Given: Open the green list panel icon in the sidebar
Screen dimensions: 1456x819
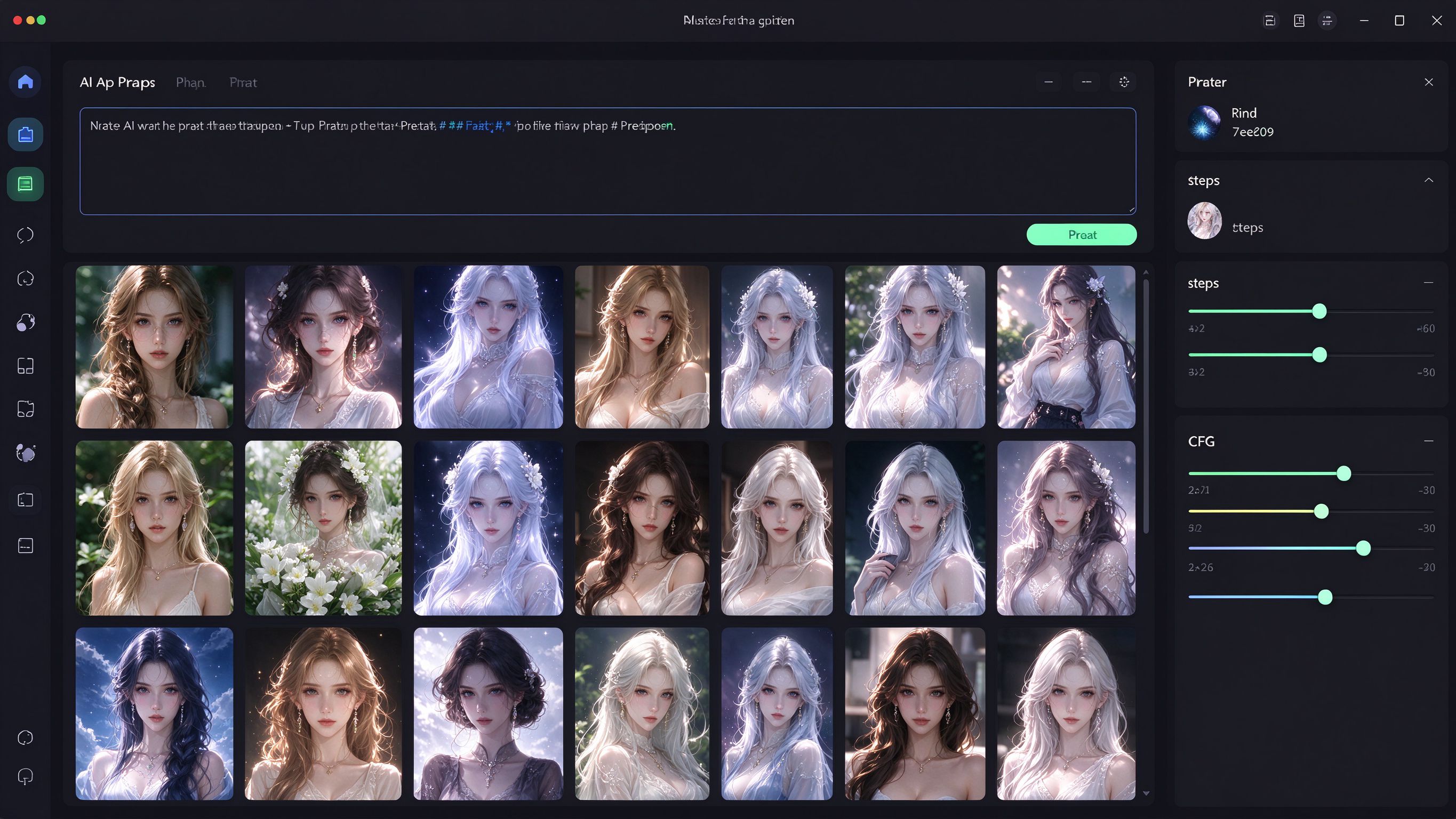Looking at the screenshot, I should pyautogui.click(x=26, y=184).
